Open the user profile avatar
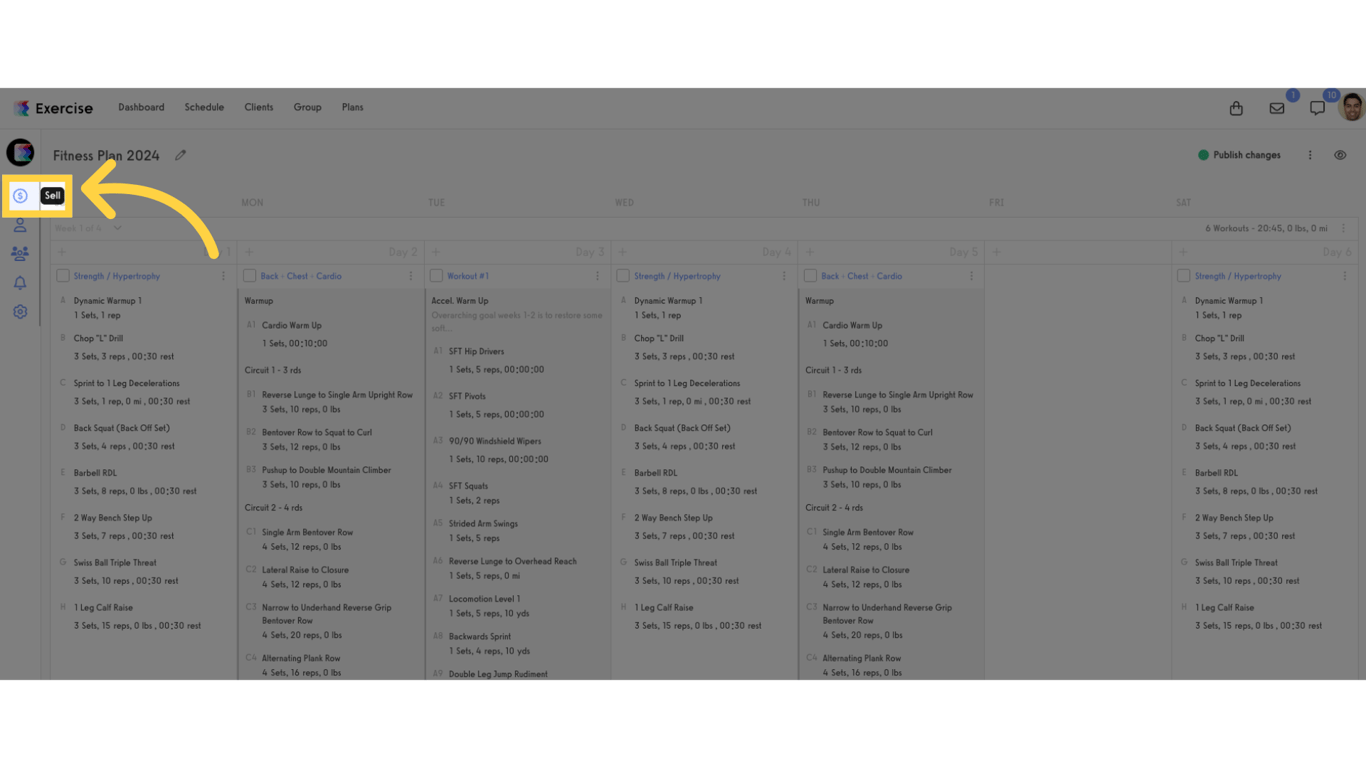 pos(1352,107)
